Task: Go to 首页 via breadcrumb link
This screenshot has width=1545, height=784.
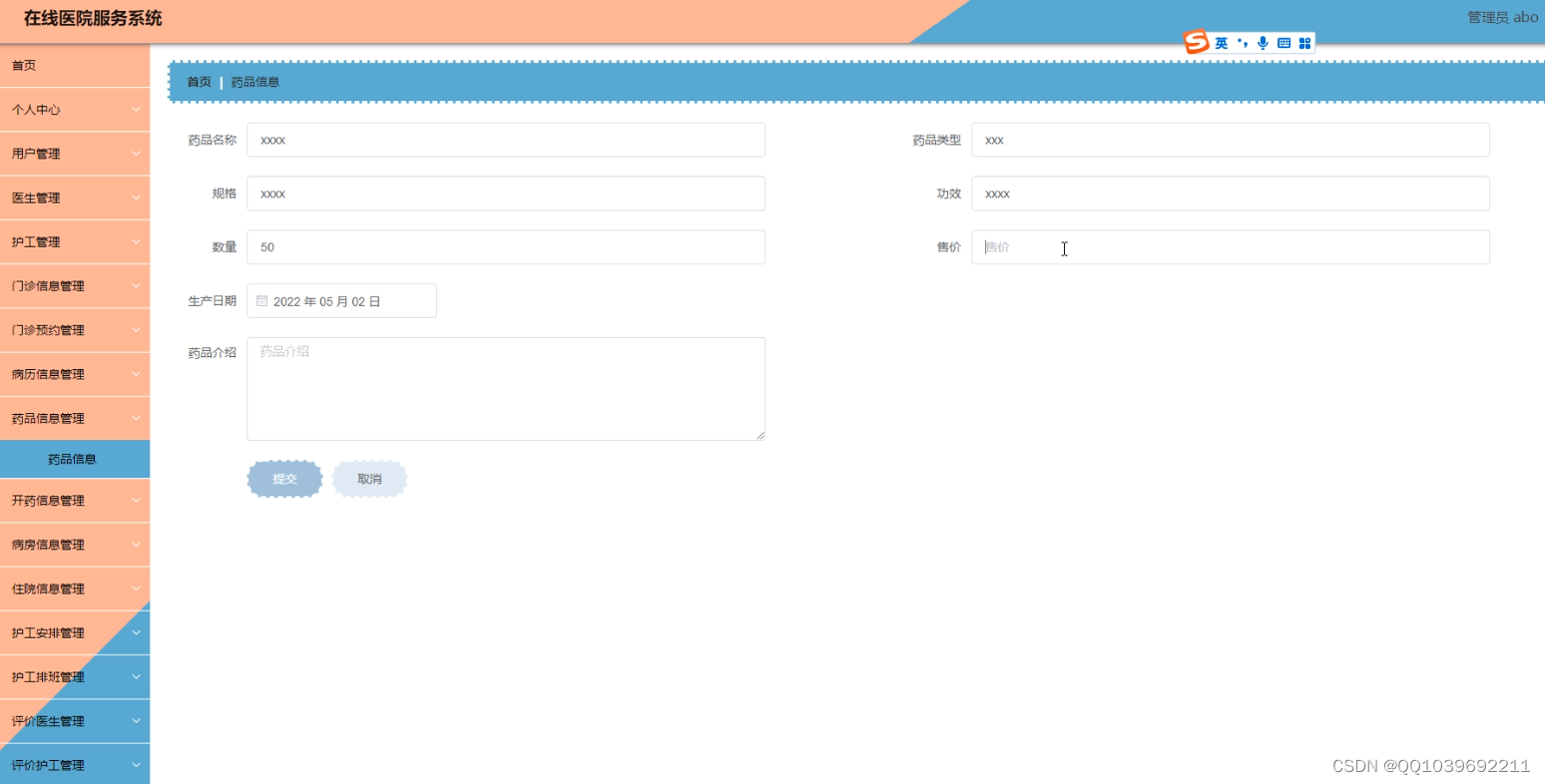Action: [200, 82]
